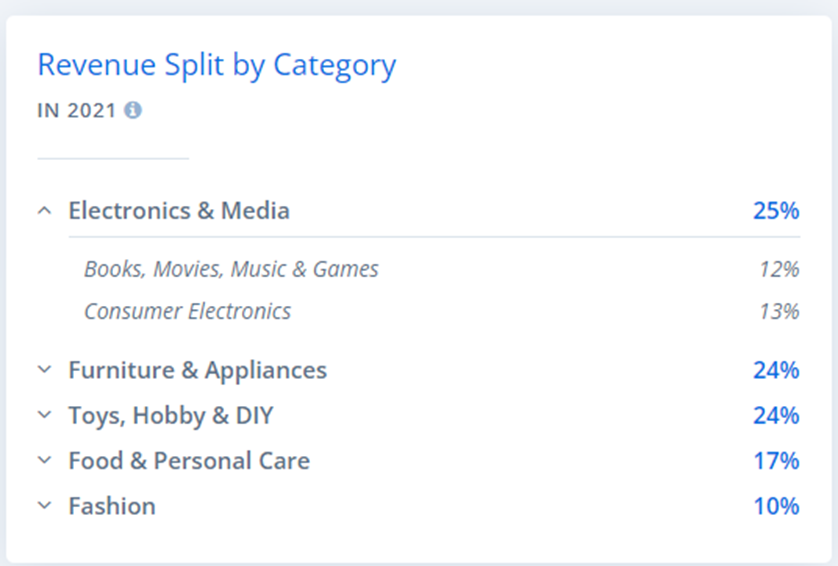Image resolution: width=838 pixels, height=566 pixels.
Task: Click Books, Movies, Music & Games subcategory
Action: pos(231,269)
